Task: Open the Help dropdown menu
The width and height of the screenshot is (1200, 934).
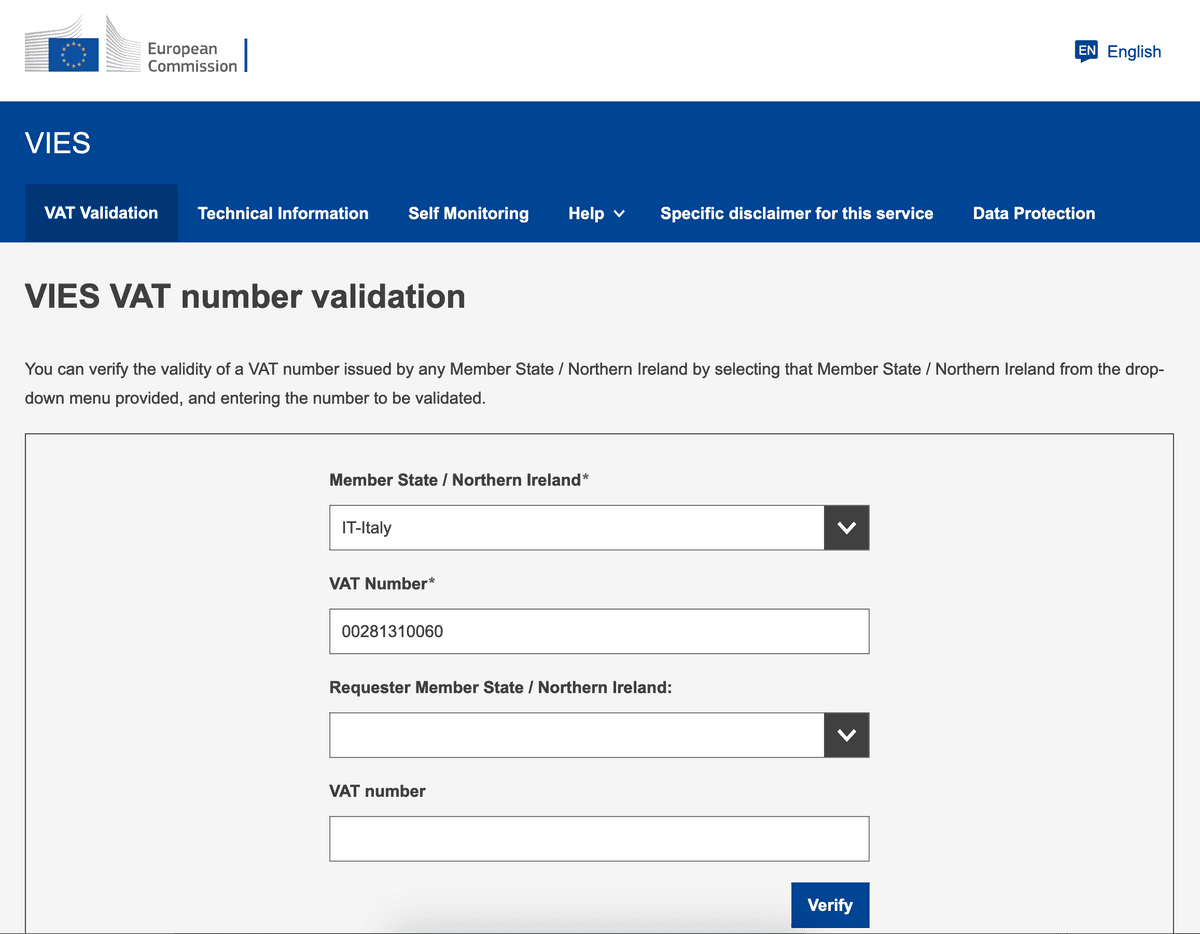Action: pos(595,213)
